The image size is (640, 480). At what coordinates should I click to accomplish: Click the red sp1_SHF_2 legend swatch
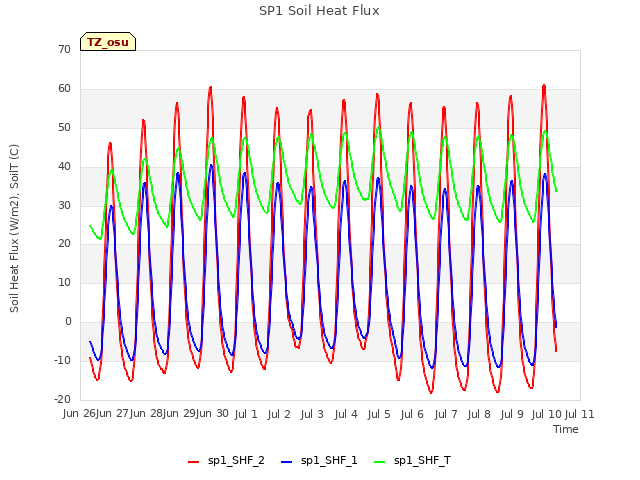pyautogui.click(x=193, y=462)
